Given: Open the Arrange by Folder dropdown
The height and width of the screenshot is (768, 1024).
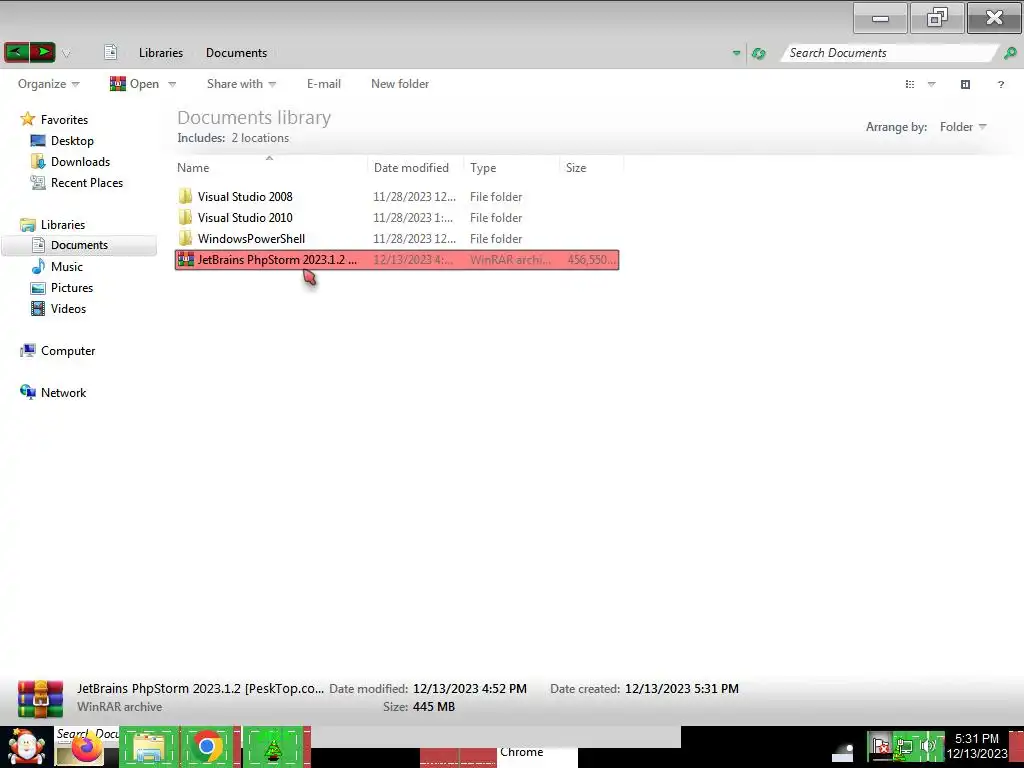Looking at the screenshot, I should pyautogui.click(x=963, y=127).
